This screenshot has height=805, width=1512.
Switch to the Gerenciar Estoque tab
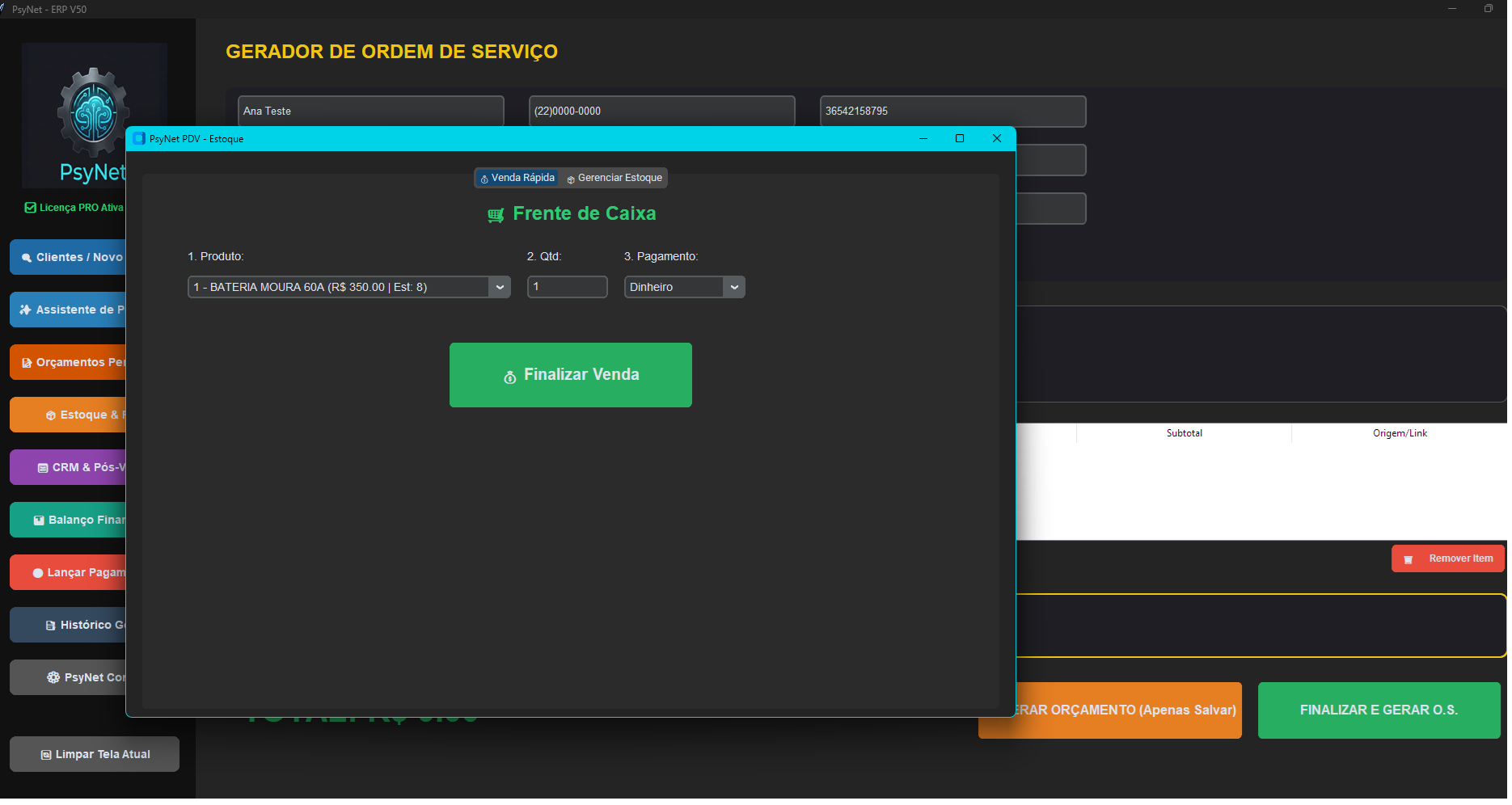click(x=613, y=178)
